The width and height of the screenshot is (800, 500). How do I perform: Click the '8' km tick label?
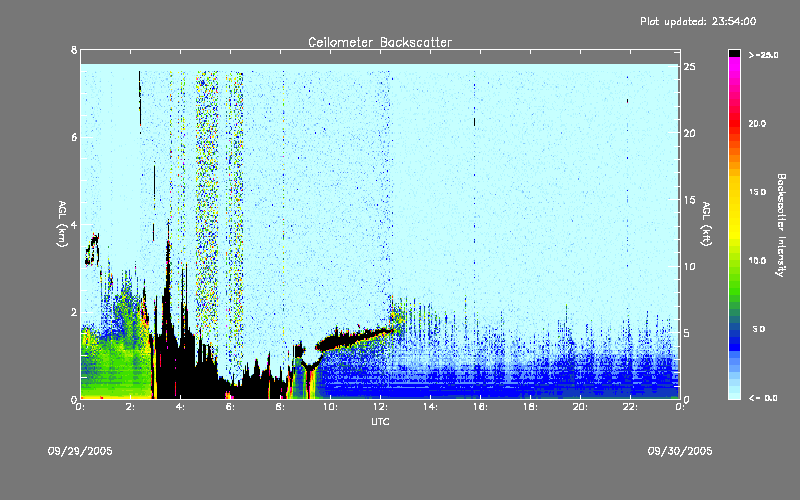pyautogui.click(x=74, y=50)
